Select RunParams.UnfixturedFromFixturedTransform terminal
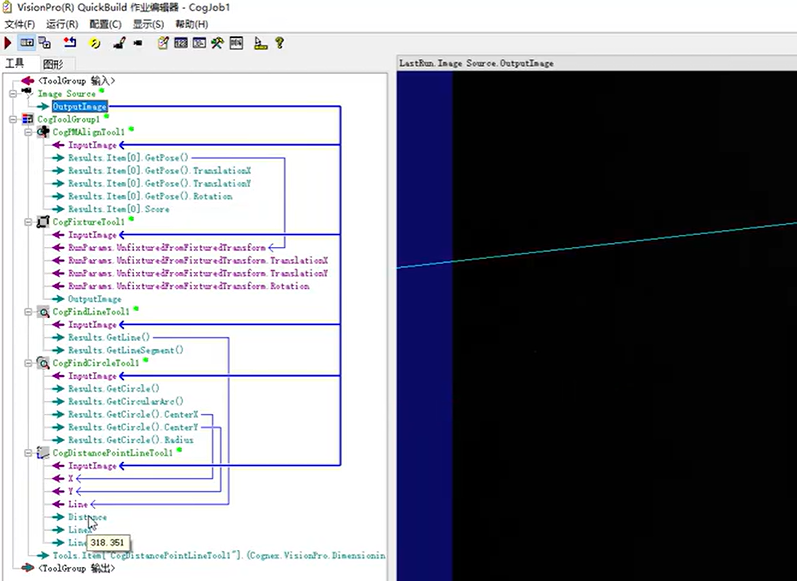Viewport: 797px width, 581px height. tap(167, 248)
